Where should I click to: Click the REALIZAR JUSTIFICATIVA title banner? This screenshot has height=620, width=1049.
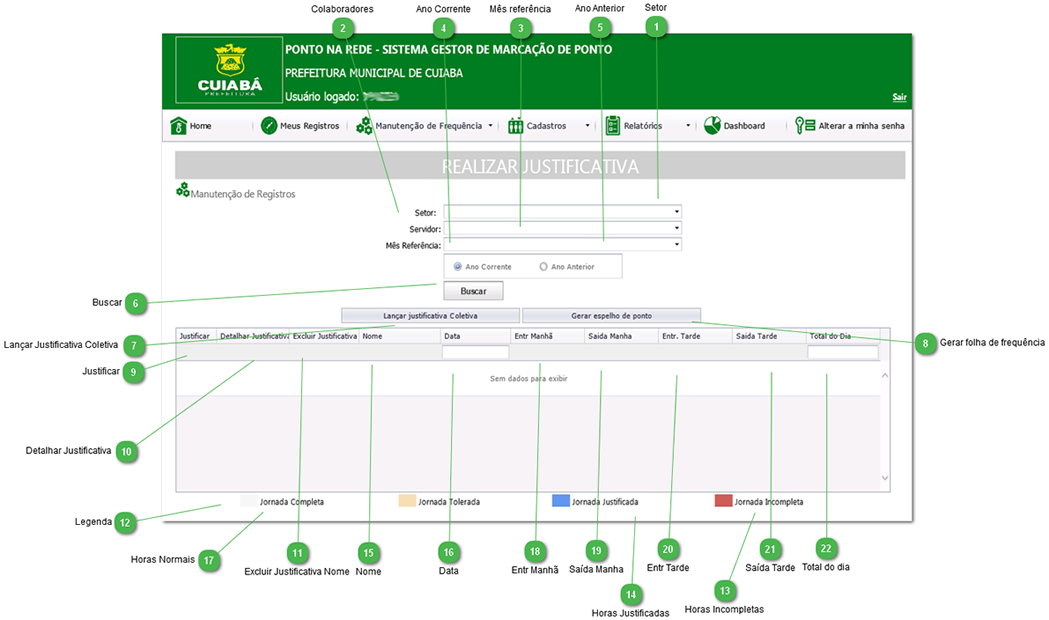point(540,165)
